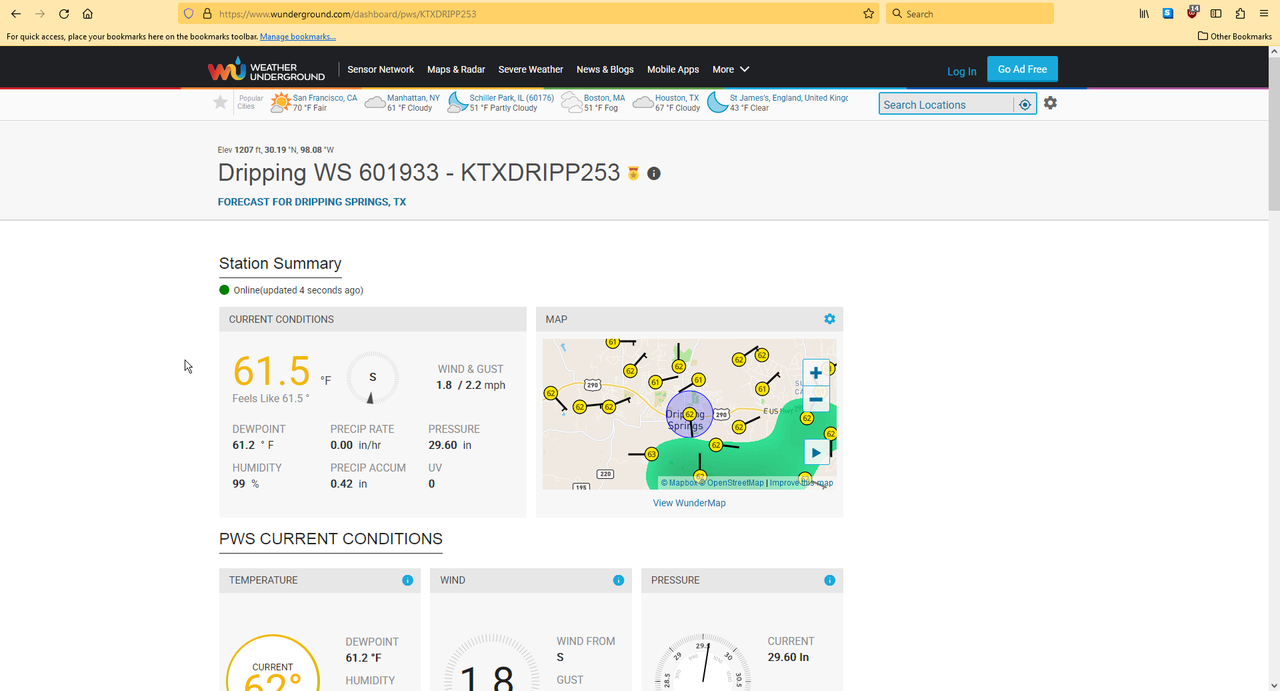The image size is (1280, 691).
Task: Open the Other Bookmarks folder
Action: click(1235, 36)
